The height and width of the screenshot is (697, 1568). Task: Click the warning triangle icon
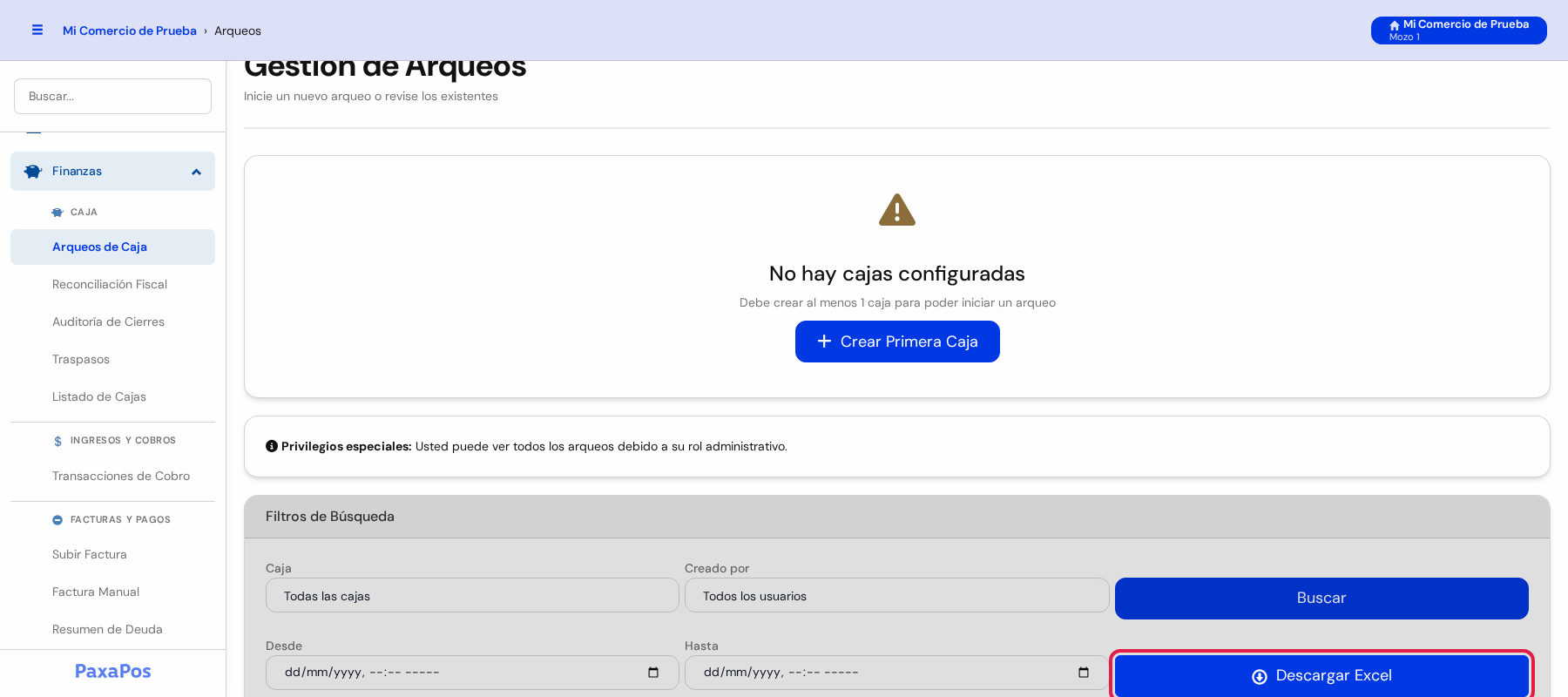[x=897, y=210]
